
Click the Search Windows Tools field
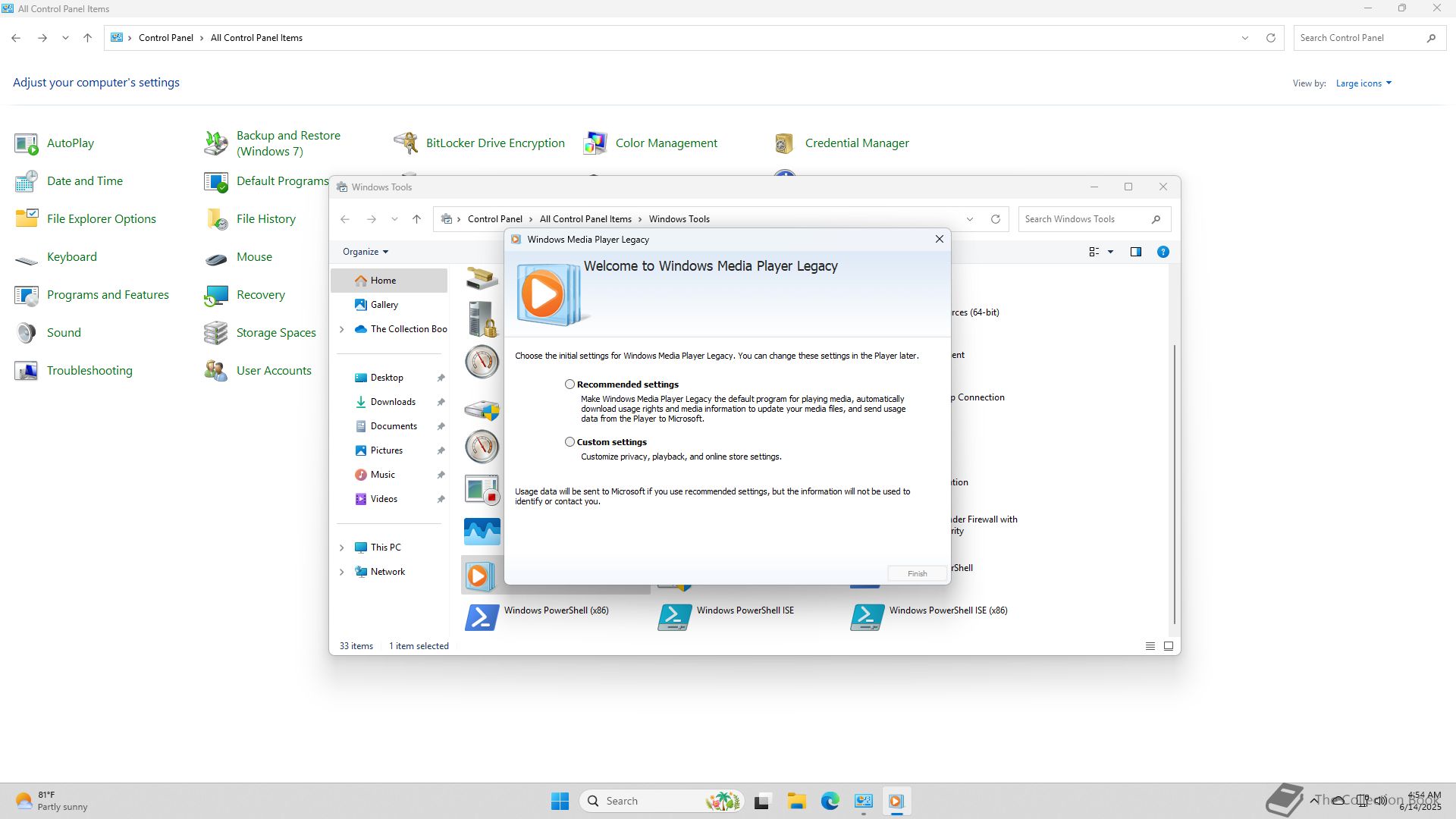(x=1083, y=219)
